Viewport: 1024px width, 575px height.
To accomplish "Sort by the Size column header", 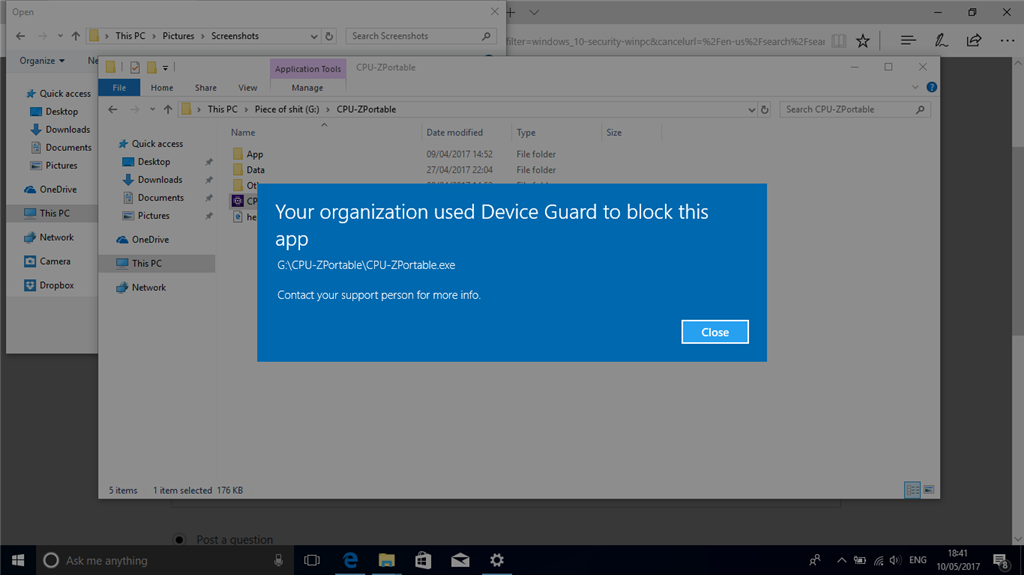I will [614, 133].
